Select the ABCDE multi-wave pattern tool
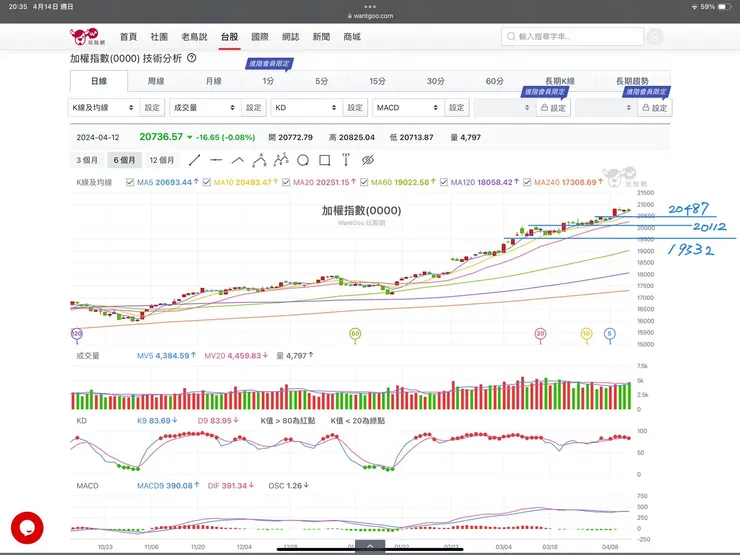The width and height of the screenshot is (740, 555). tap(281, 160)
